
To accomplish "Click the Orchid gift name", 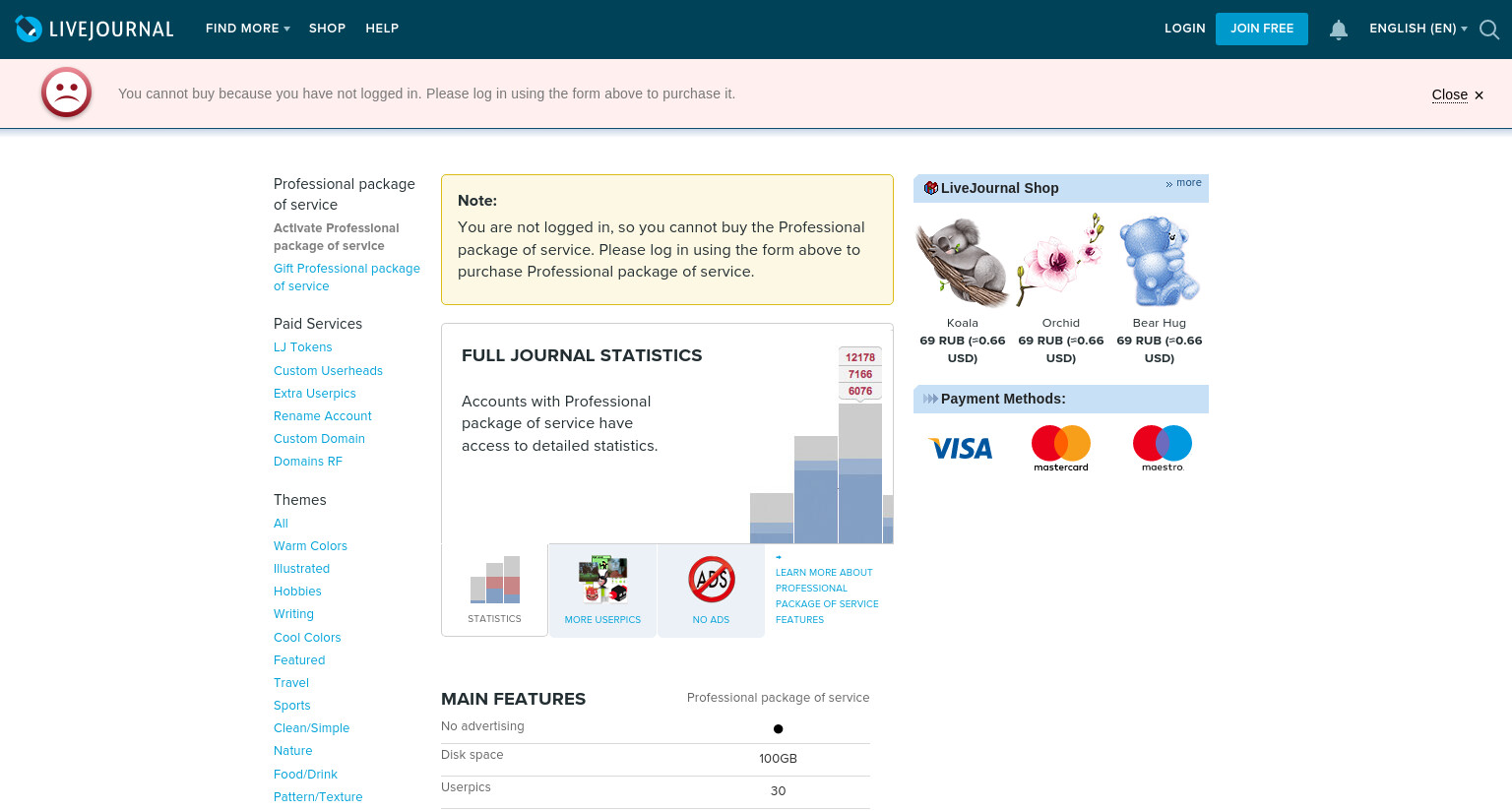I will (x=1061, y=323).
